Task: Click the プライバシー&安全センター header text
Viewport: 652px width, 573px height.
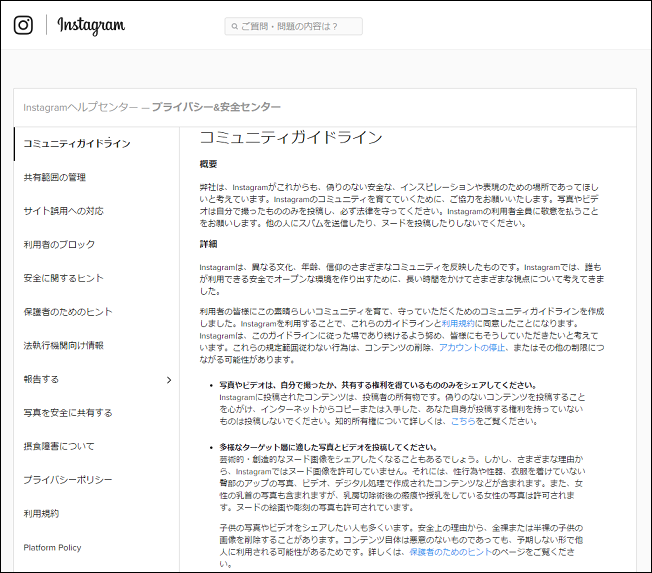Action: click(x=216, y=107)
